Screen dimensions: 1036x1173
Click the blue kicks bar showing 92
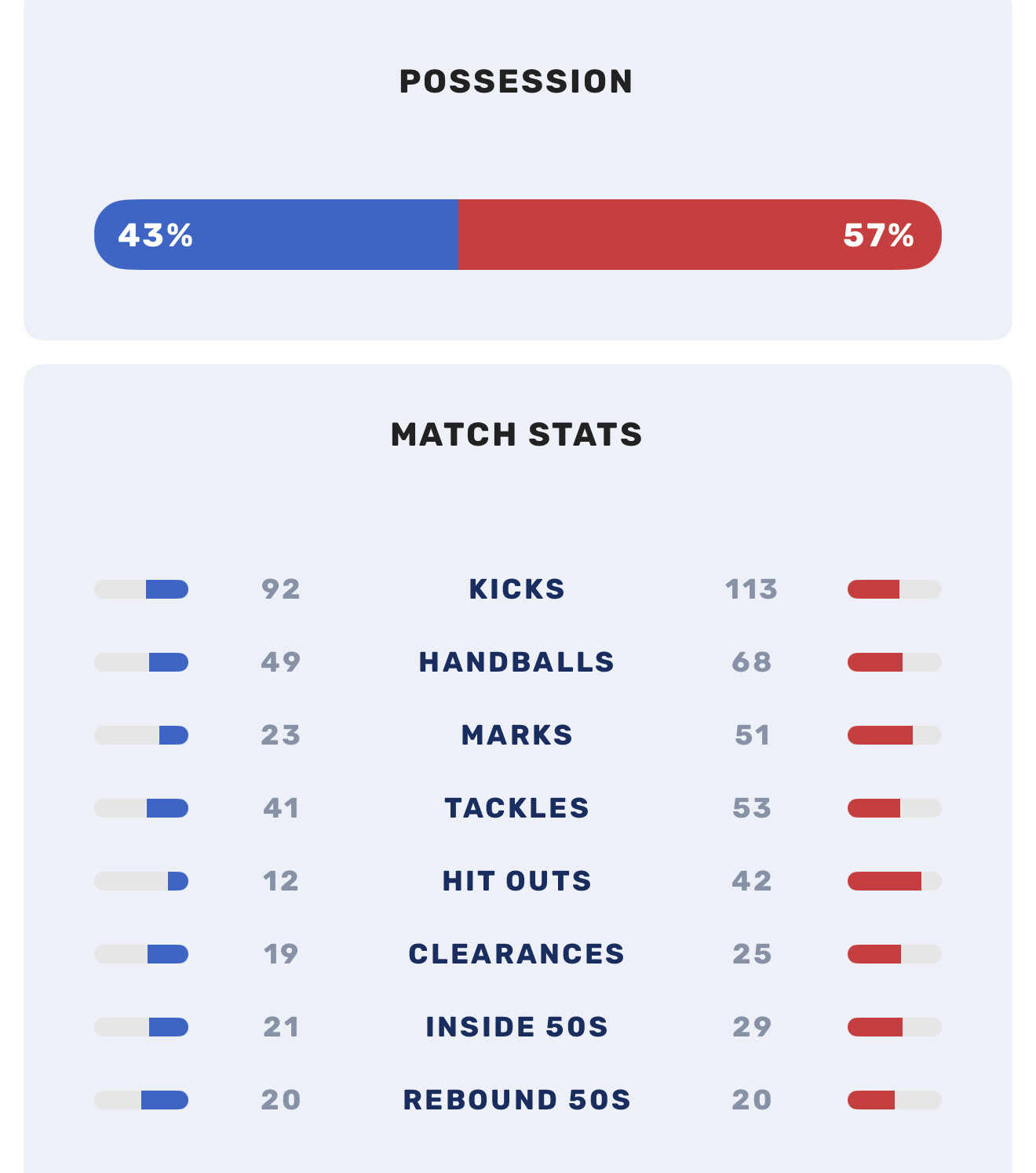[x=166, y=589]
